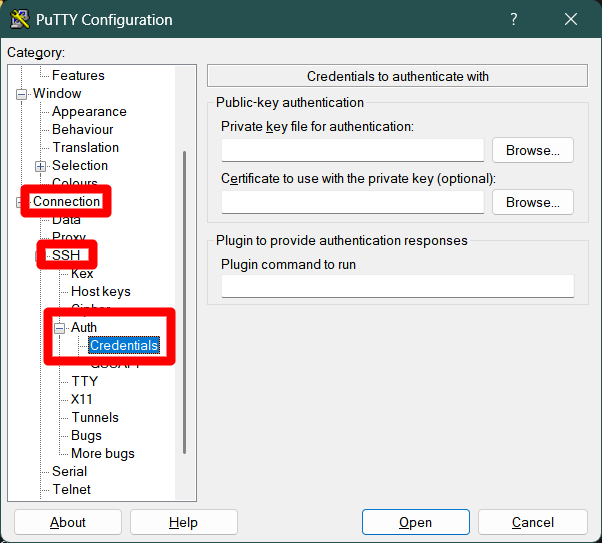602x543 pixels.
Task: Click the certificate file input field
Action: [x=352, y=202]
